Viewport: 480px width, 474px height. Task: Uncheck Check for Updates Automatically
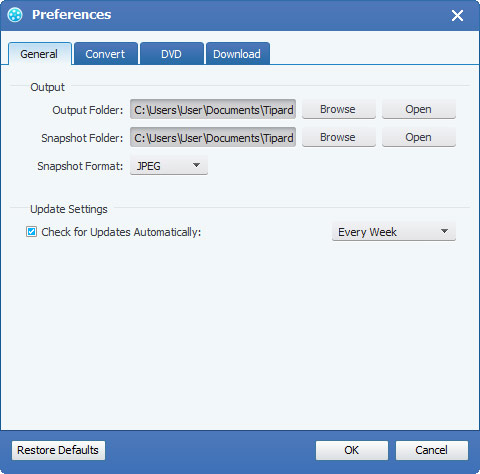pyautogui.click(x=32, y=232)
